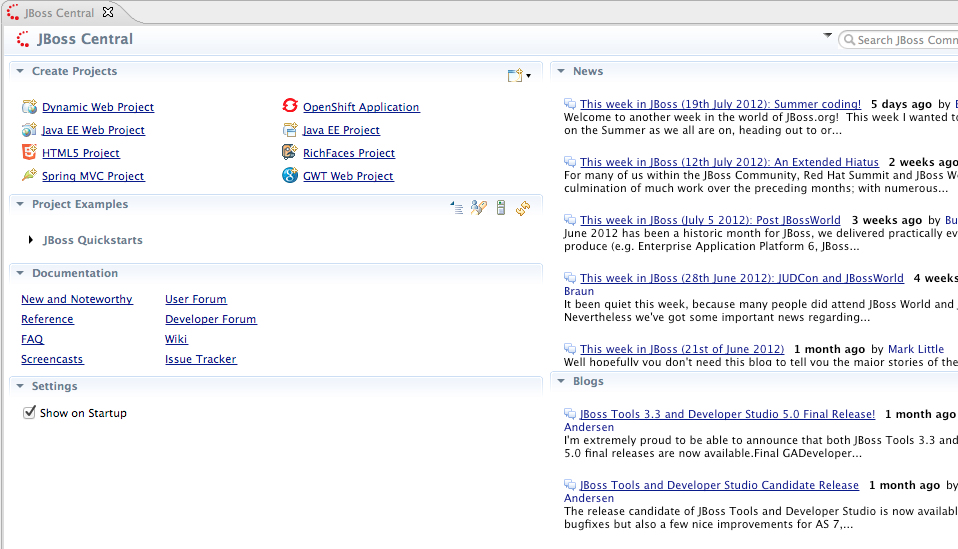Click the OpenShift Application icon
The height and width of the screenshot is (549, 958).
click(290, 106)
